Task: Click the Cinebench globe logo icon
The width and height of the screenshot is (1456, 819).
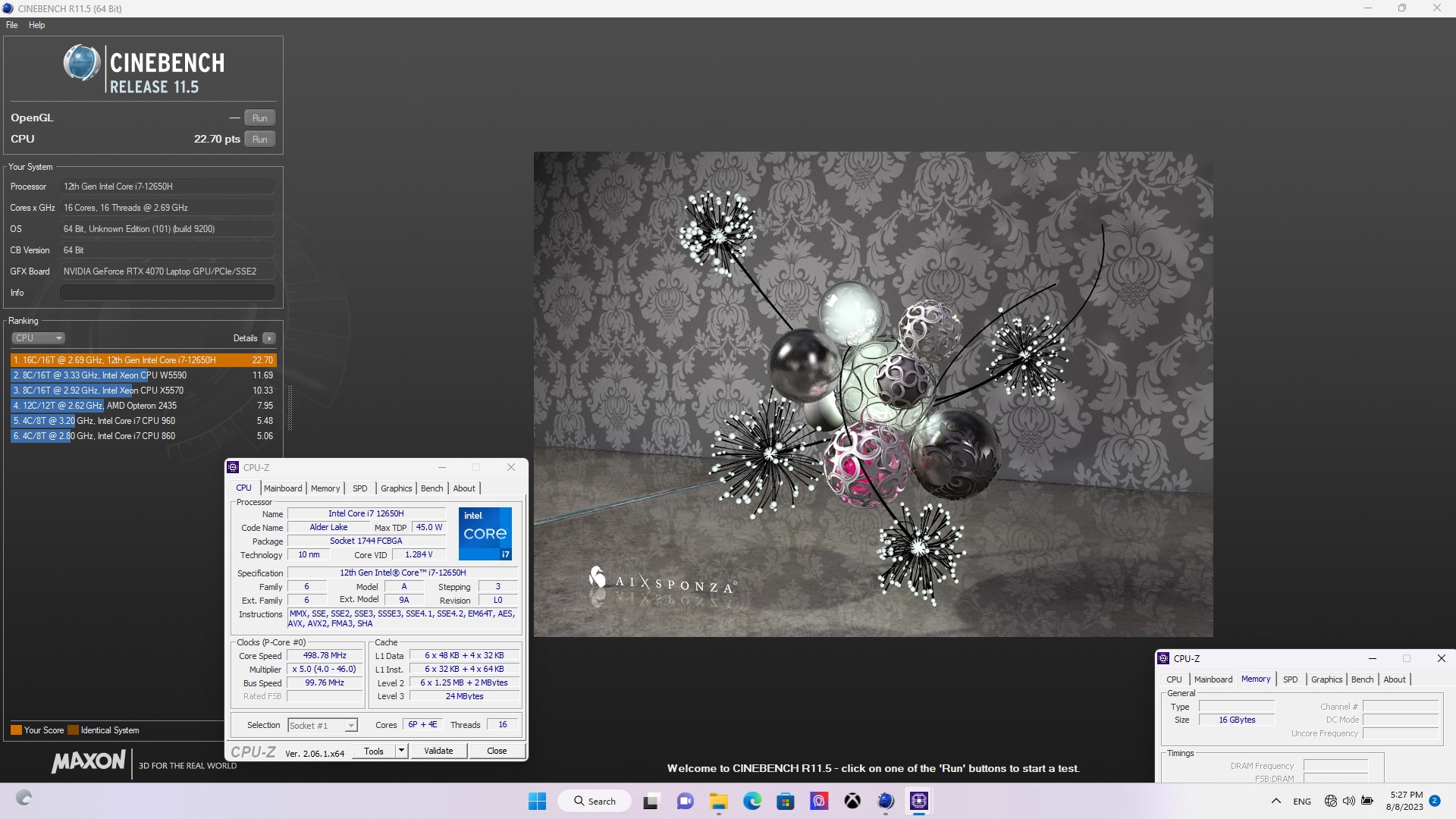Action: tap(81, 63)
